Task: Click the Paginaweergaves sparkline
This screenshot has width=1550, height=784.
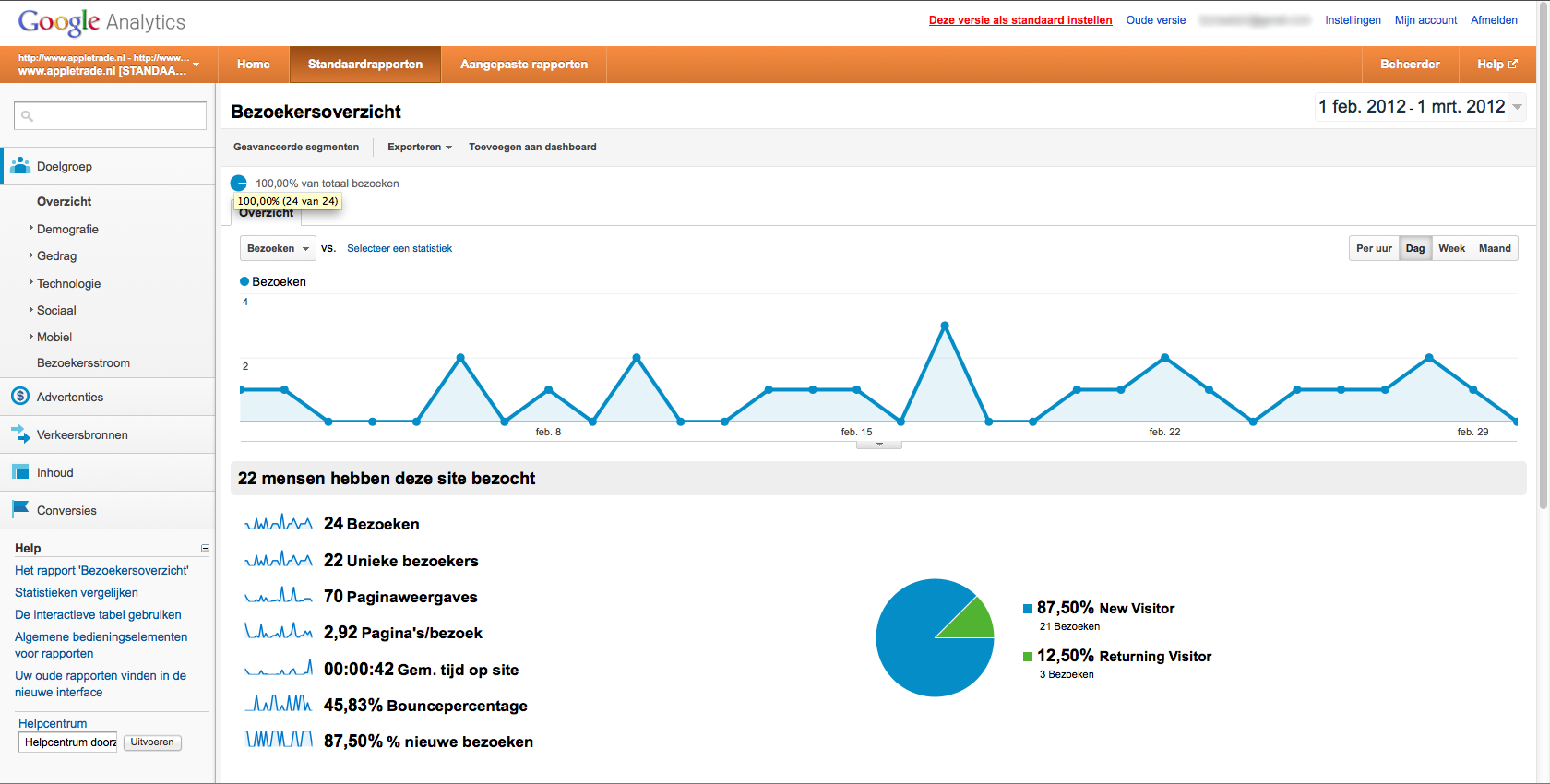Action: click(x=279, y=596)
